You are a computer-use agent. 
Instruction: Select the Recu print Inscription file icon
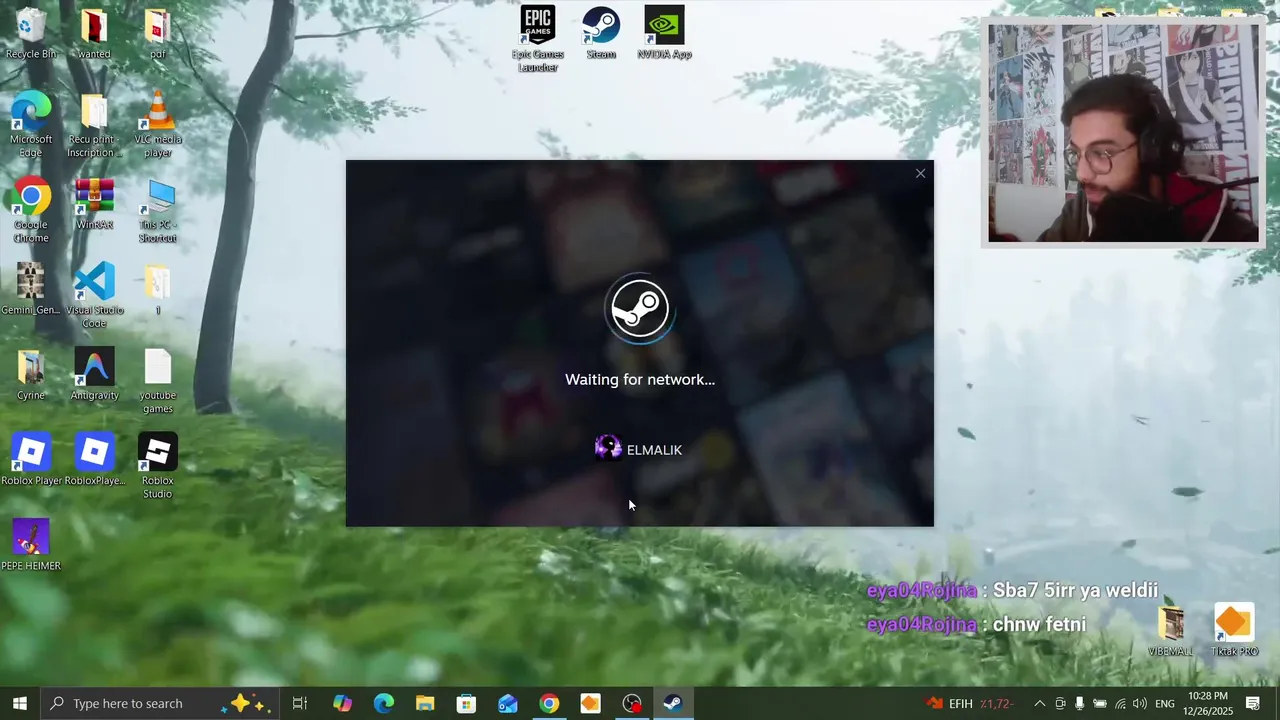tap(94, 125)
